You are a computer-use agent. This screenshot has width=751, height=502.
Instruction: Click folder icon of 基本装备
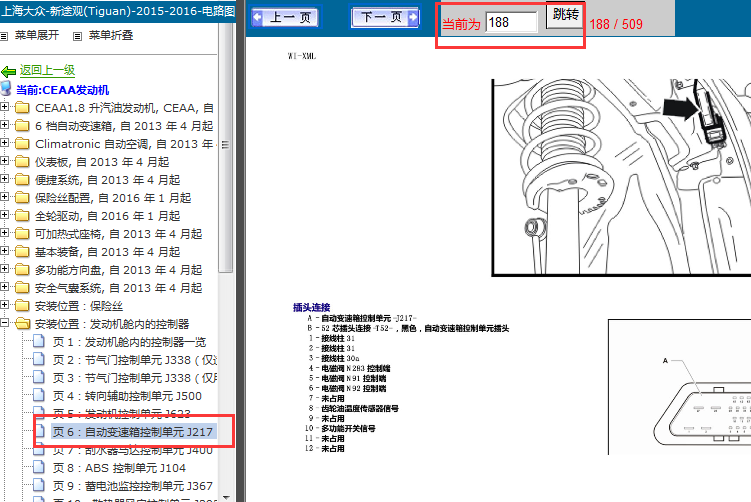[22, 251]
